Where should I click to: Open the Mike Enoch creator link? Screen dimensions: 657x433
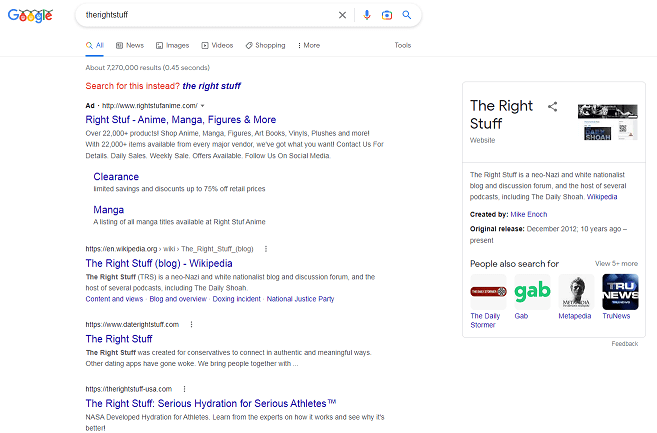(x=529, y=214)
